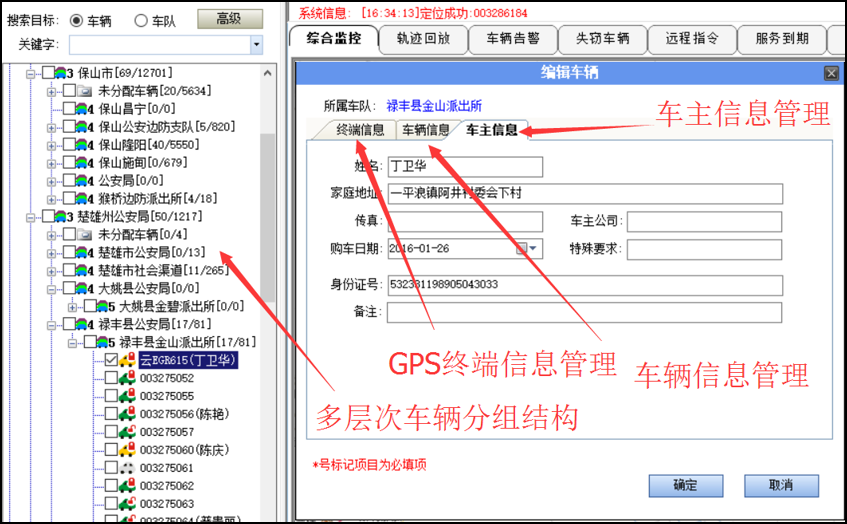Expand the 楚雄市社会渠道 tree node

52,270
